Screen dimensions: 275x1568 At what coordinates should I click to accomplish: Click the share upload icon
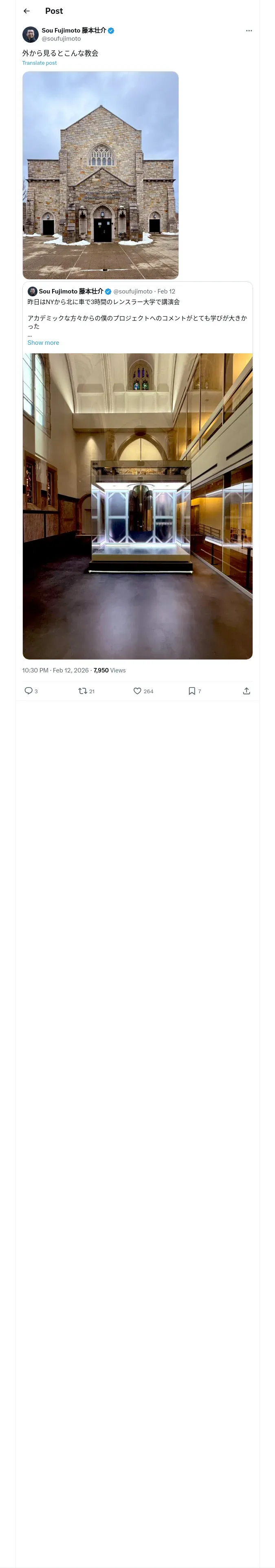pos(246,690)
